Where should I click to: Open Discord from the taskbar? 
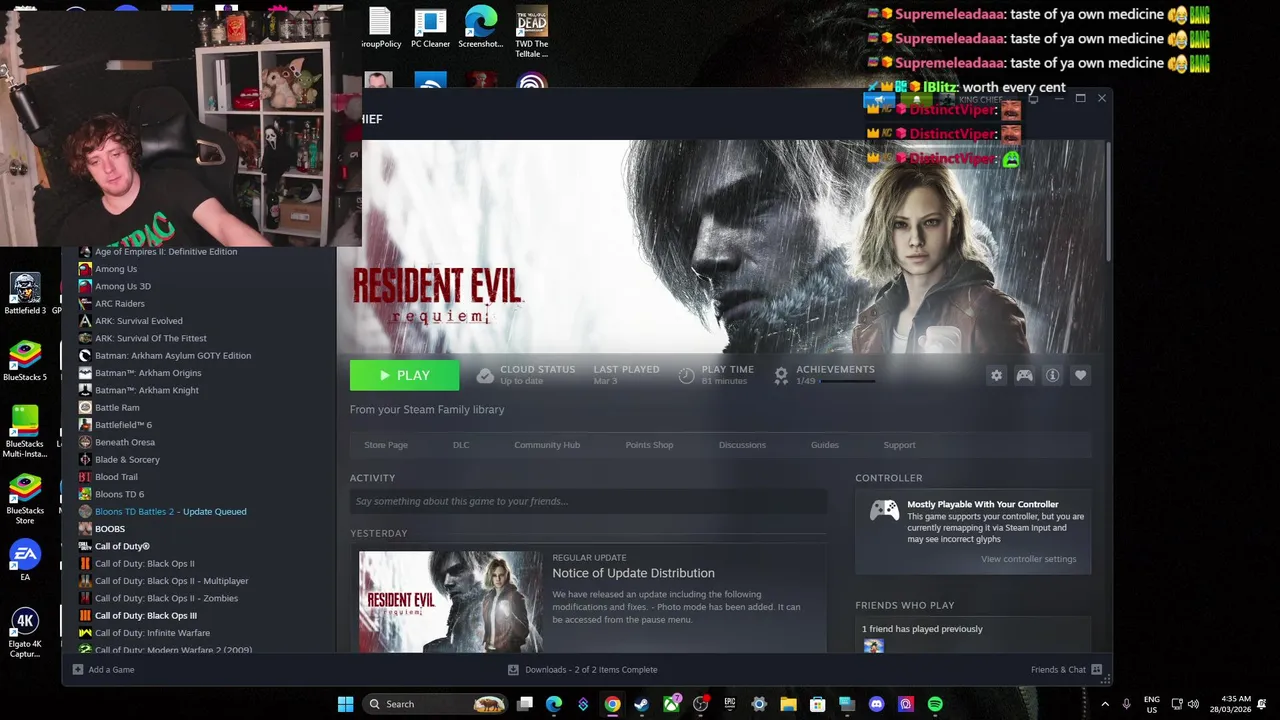tap(877, 704)
